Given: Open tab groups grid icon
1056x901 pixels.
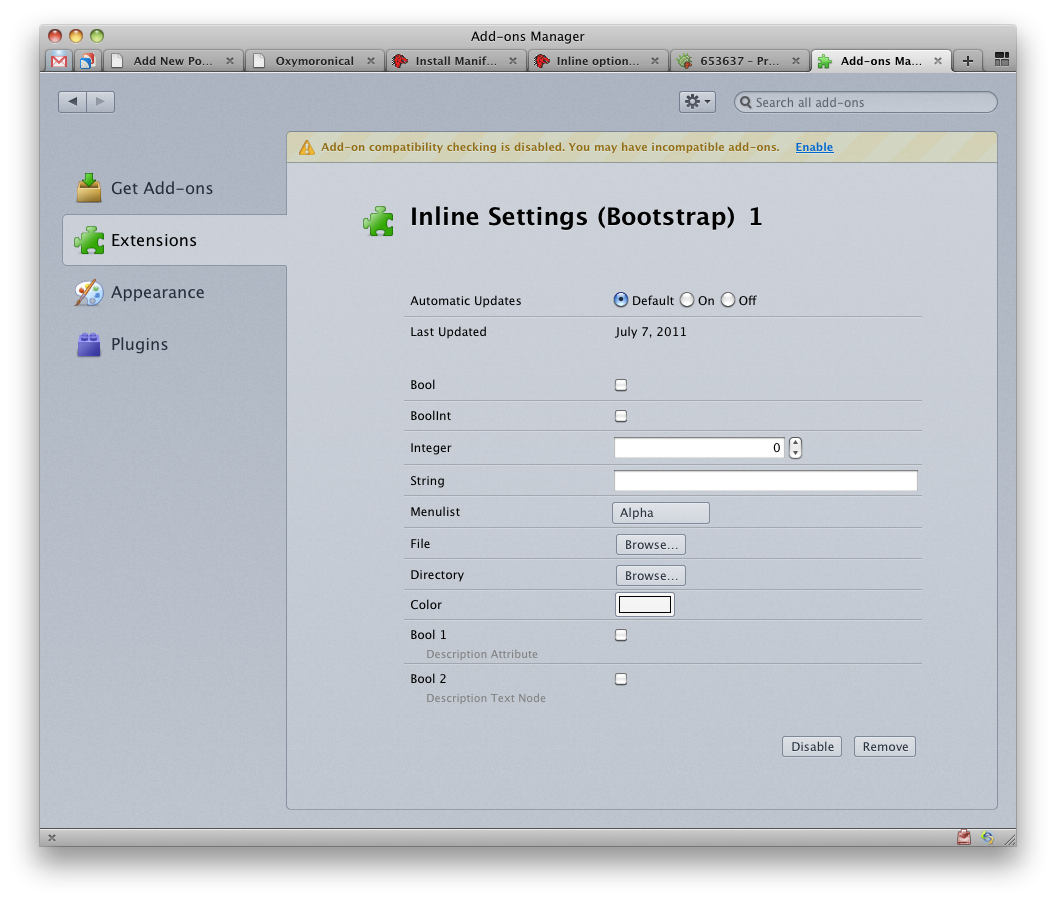Looking at the screenshot, I should coord(1001,59).
